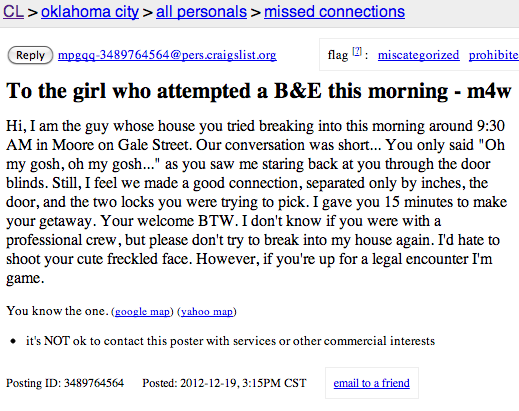Flag the post as miscategorized
Image resolution: width=519 pixels, height=411 pixels.
(418, 55)
